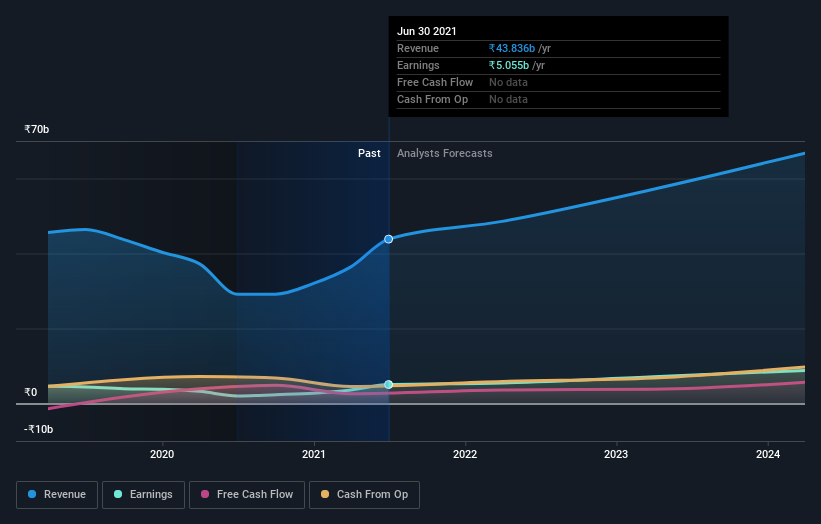Viewport: 821px width, 524px height.
Task: Toggle the Revenue legend series
Action: pyautogui.click(x=57, y=495)
